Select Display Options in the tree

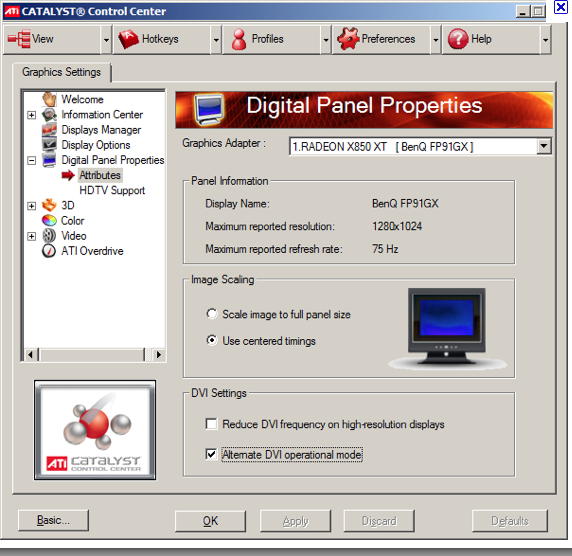pos(96,145)
